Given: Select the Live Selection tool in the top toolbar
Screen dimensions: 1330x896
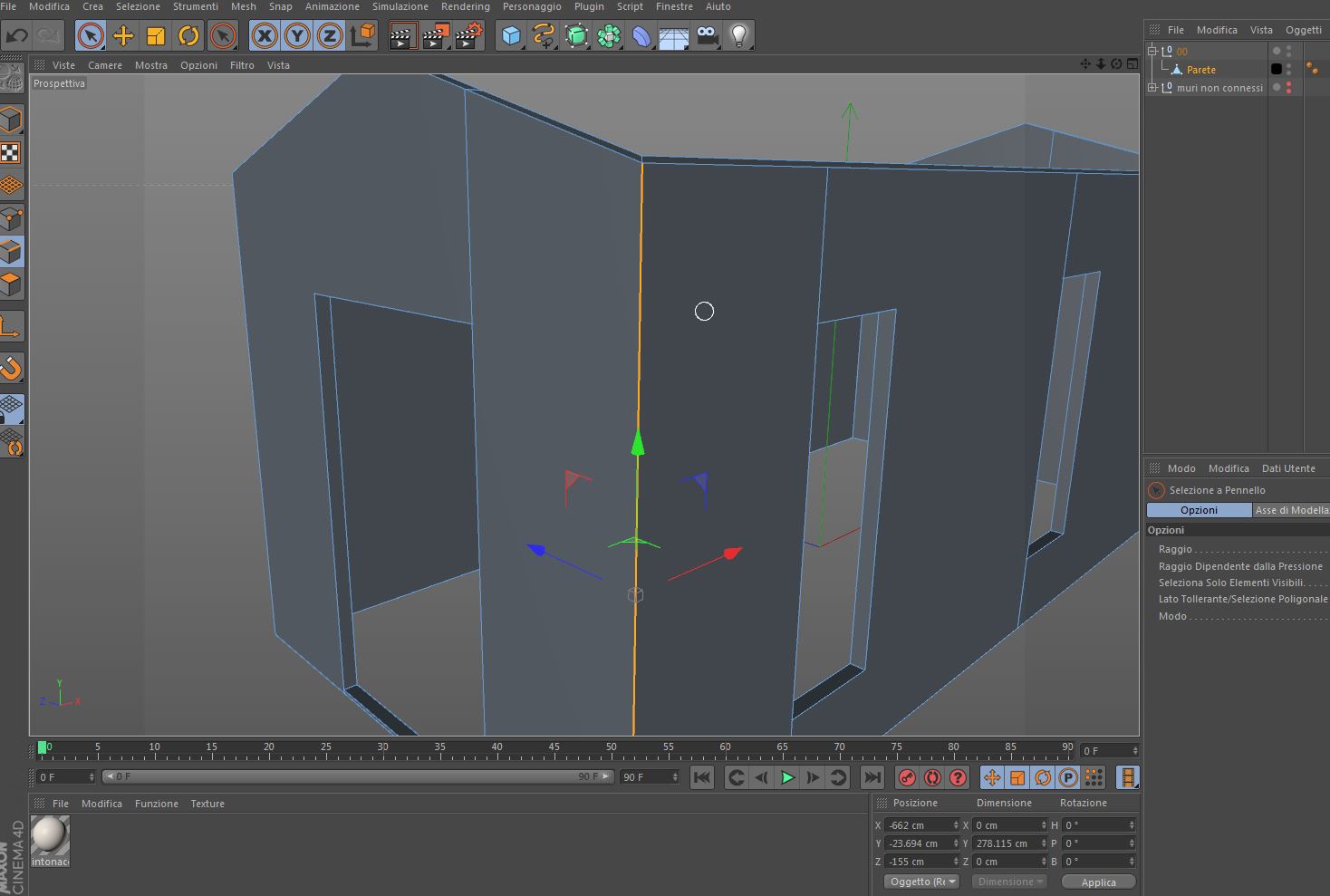Looking at the screenshot, I should (90, 36).
